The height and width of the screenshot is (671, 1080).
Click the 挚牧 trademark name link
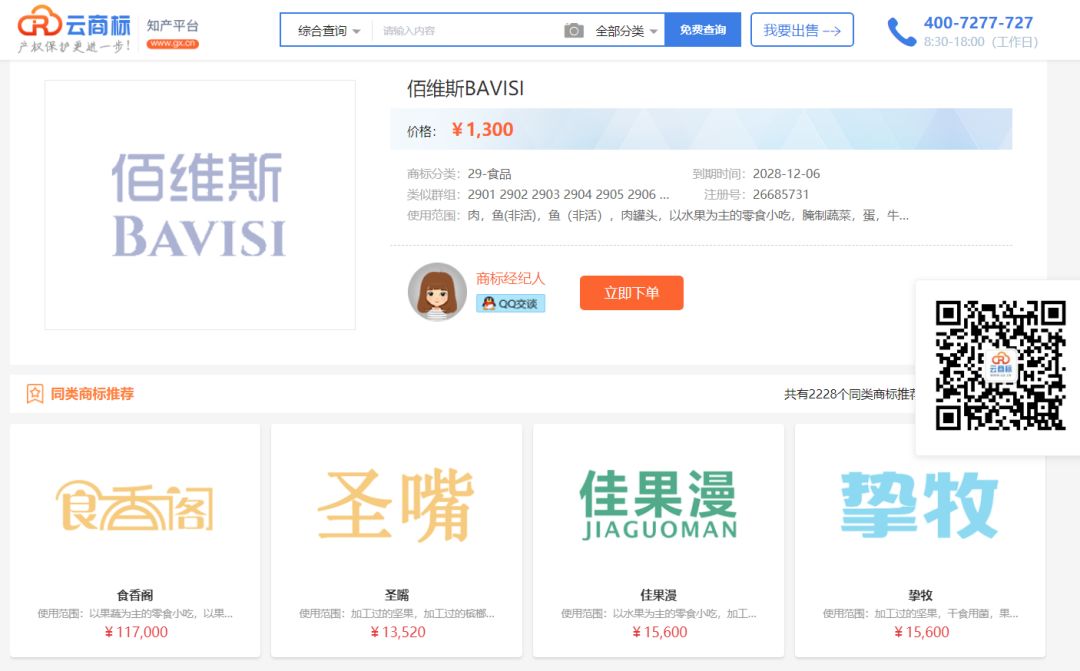[x=920, y=595]
